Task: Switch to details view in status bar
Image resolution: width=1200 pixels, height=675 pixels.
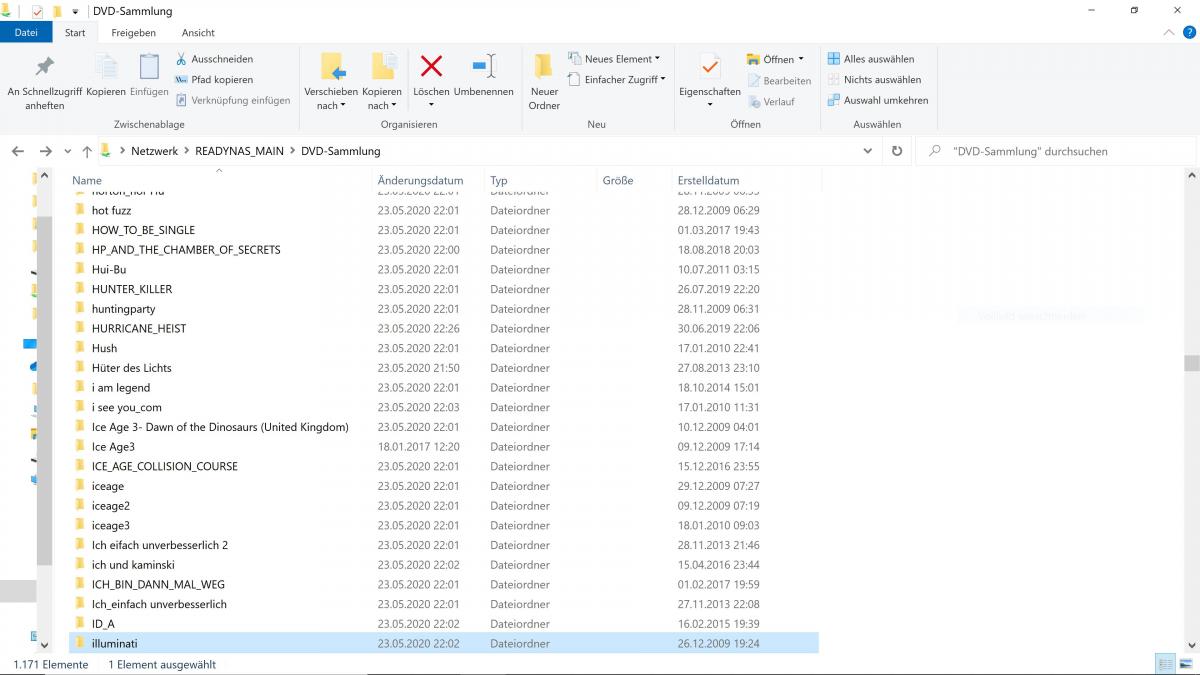Action: pos(1164,664)
